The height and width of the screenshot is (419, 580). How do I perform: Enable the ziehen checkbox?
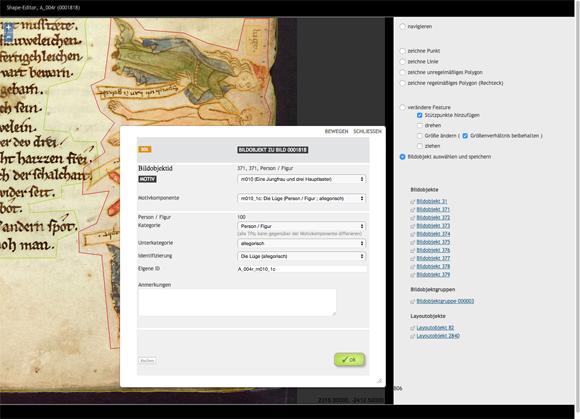pyautogui.click(x=419, y=146)
